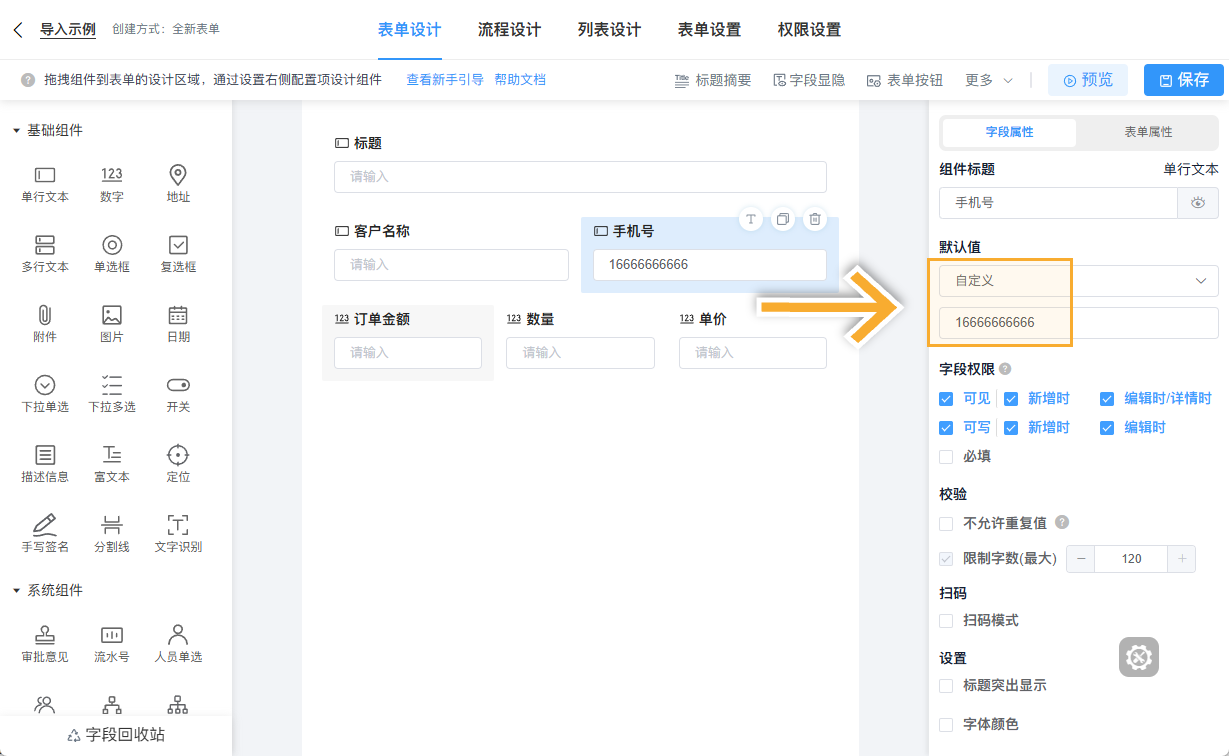Click the 16666666666 phone input field
This screenshot has width=1229, height=756.
tap(710, 265)
